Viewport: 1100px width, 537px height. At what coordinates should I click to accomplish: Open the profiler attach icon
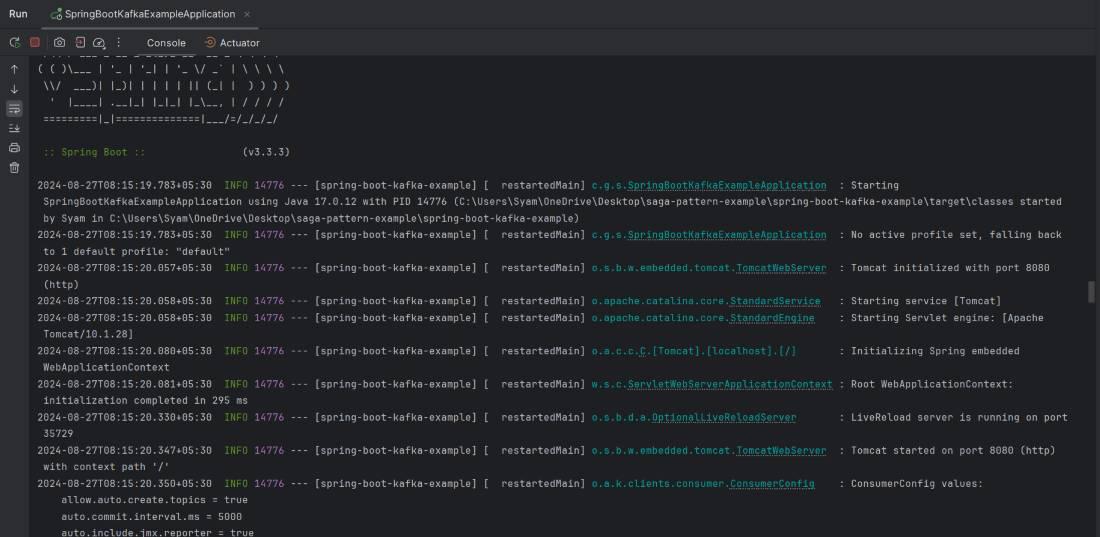[99, 43]
